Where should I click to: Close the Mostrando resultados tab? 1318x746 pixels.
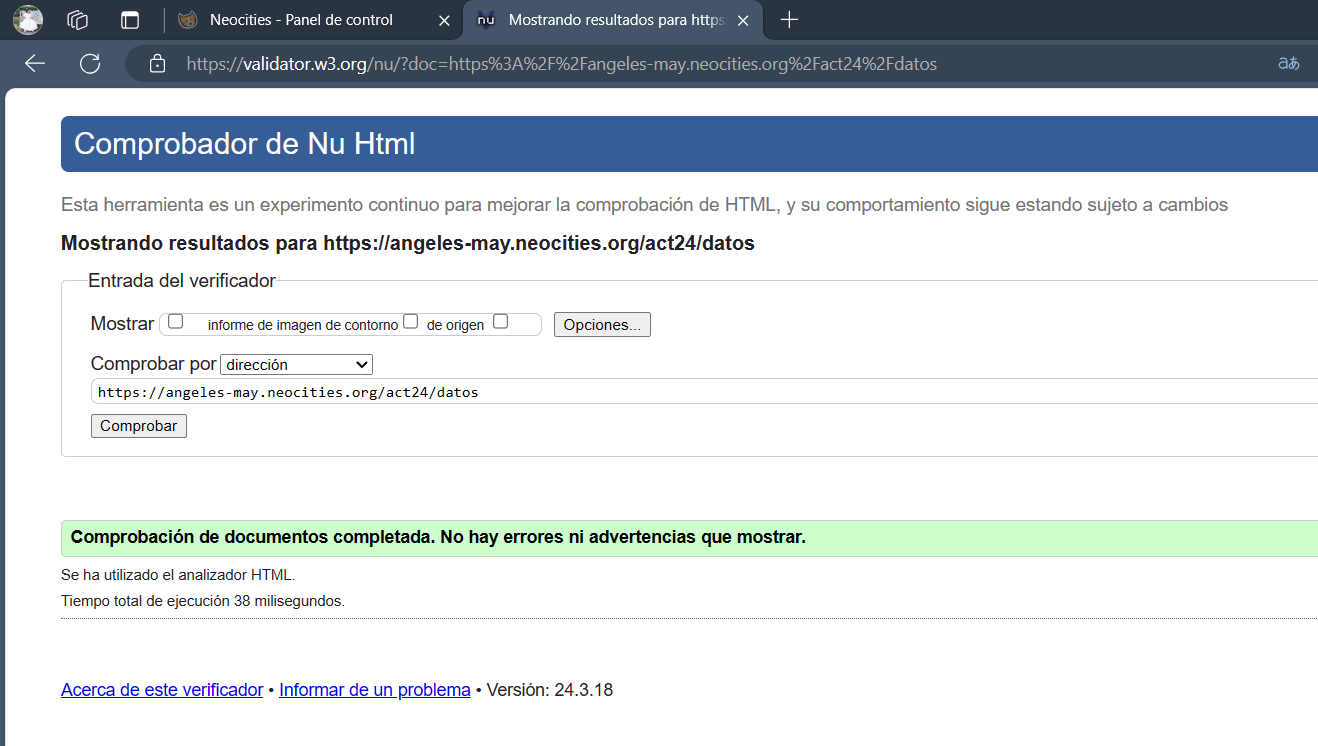pyautogui.click(x=743, y=20)
